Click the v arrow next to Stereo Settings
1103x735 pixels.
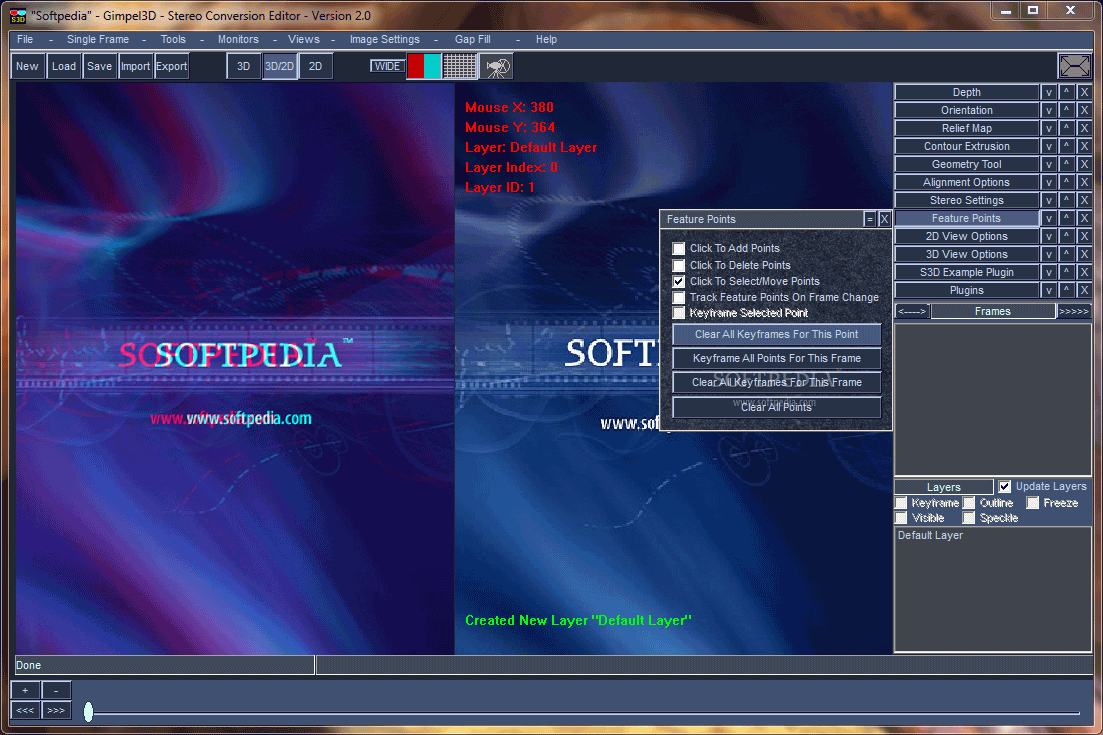[x=1048, y=200]
